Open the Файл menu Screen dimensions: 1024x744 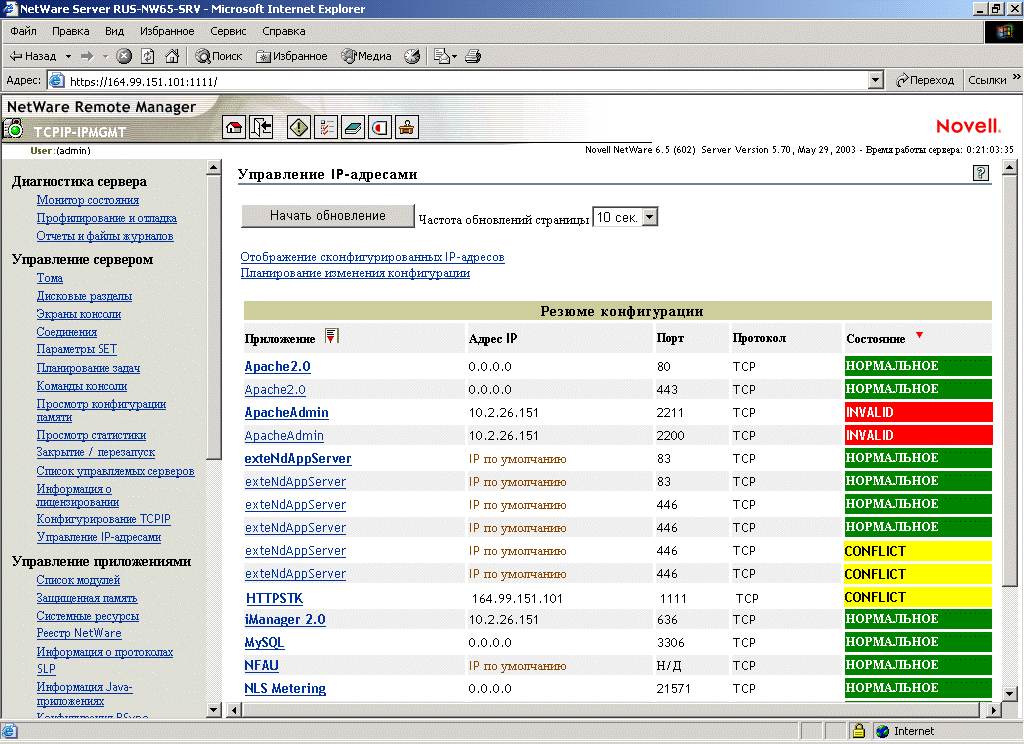pyautogui.click(x=24, y=31)
